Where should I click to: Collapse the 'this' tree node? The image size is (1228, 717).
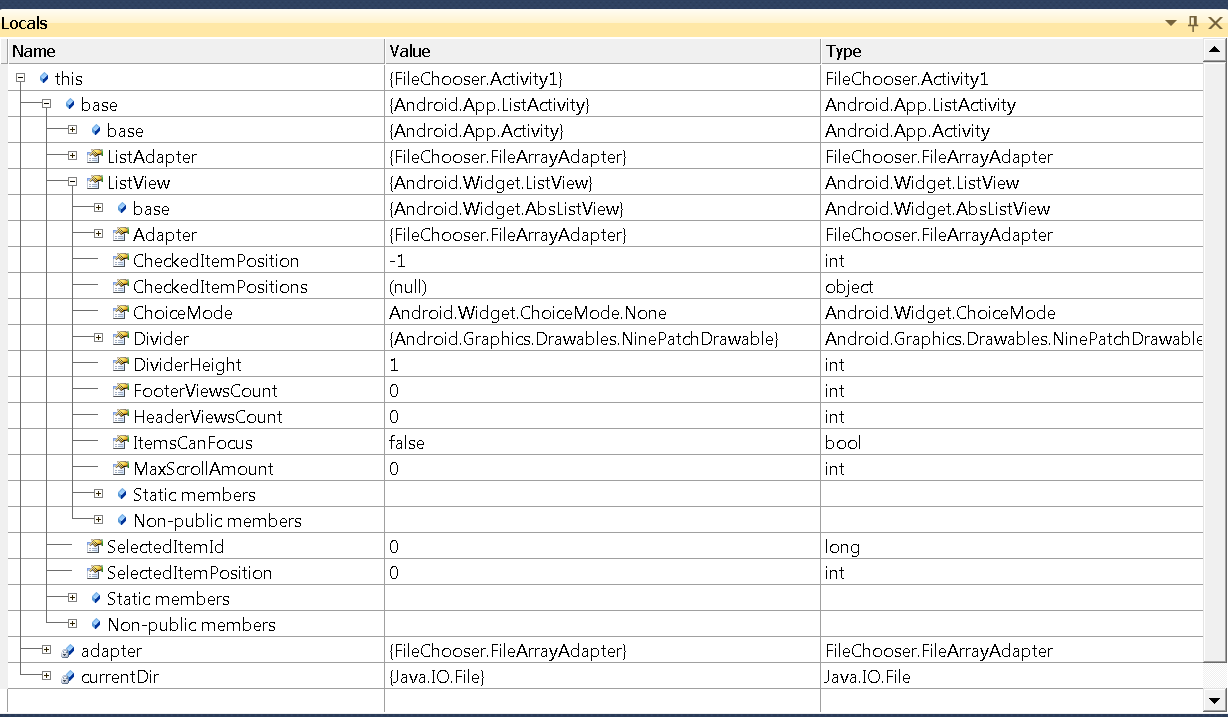[20, 78]
